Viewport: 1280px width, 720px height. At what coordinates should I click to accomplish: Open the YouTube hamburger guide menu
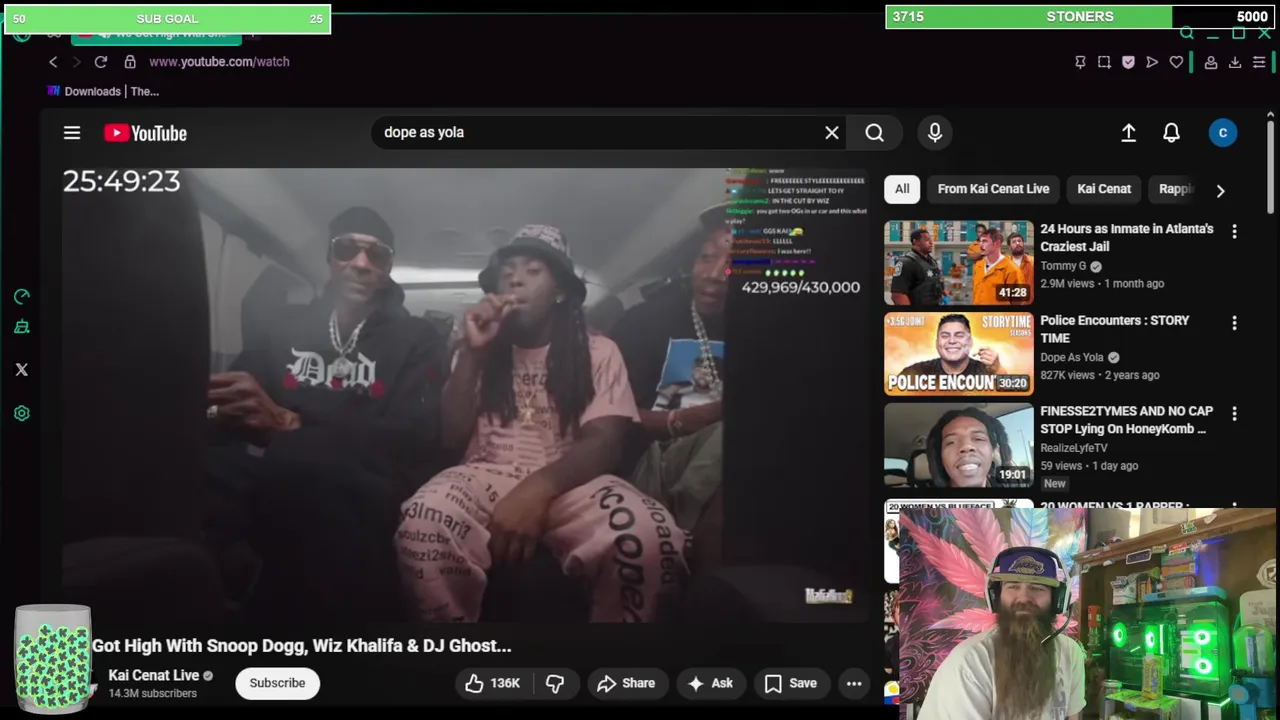72,132
